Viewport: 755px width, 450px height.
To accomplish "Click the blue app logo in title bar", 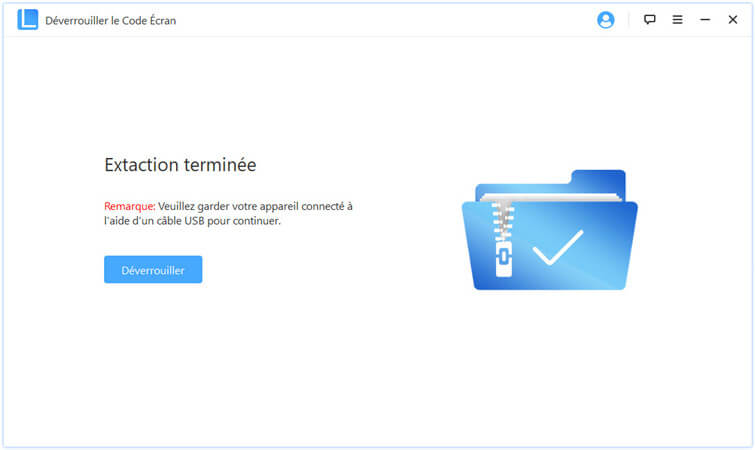I will [27, 20].
